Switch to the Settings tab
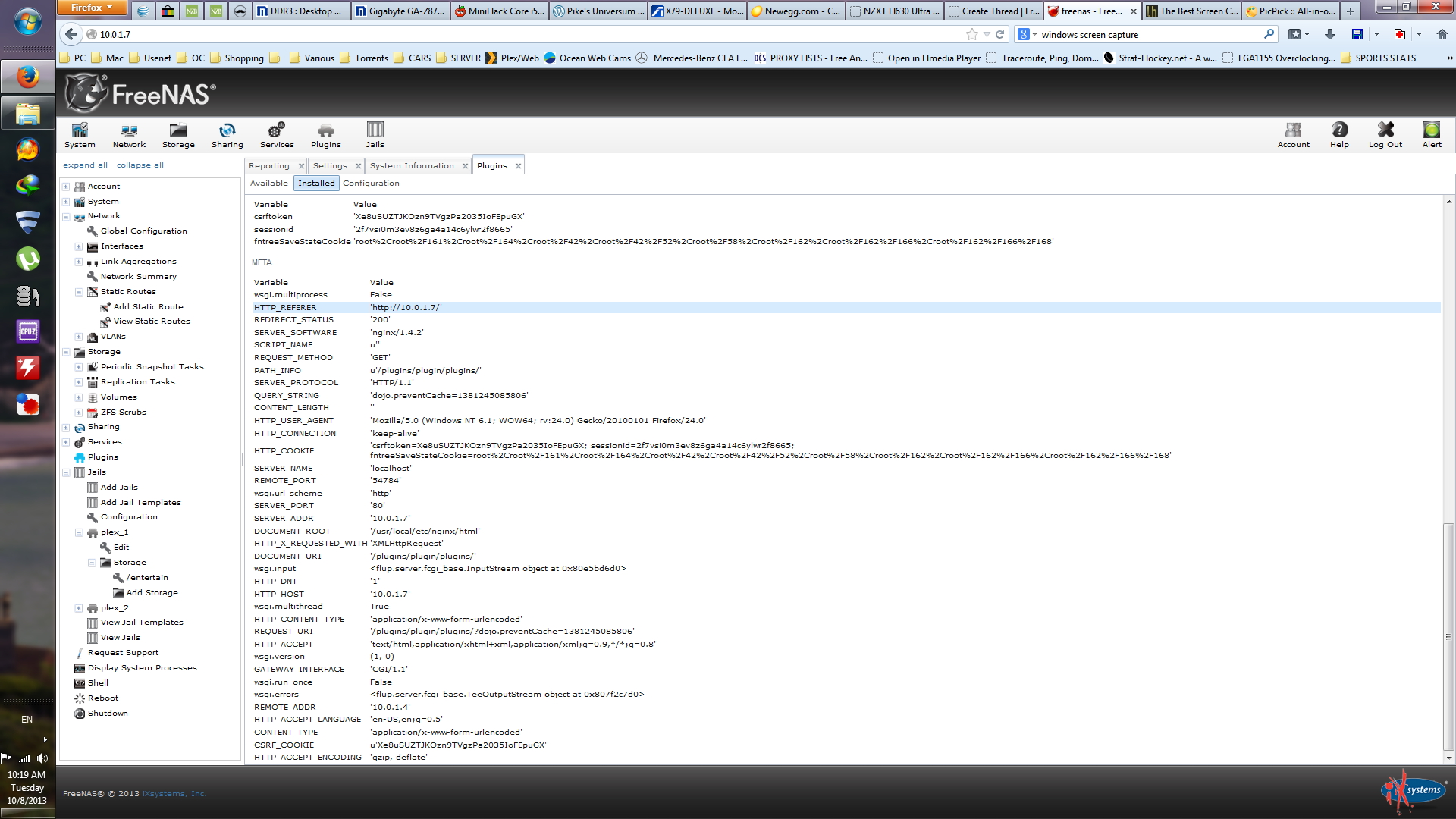The image size is (1456, 819). [x=330, y=165]
